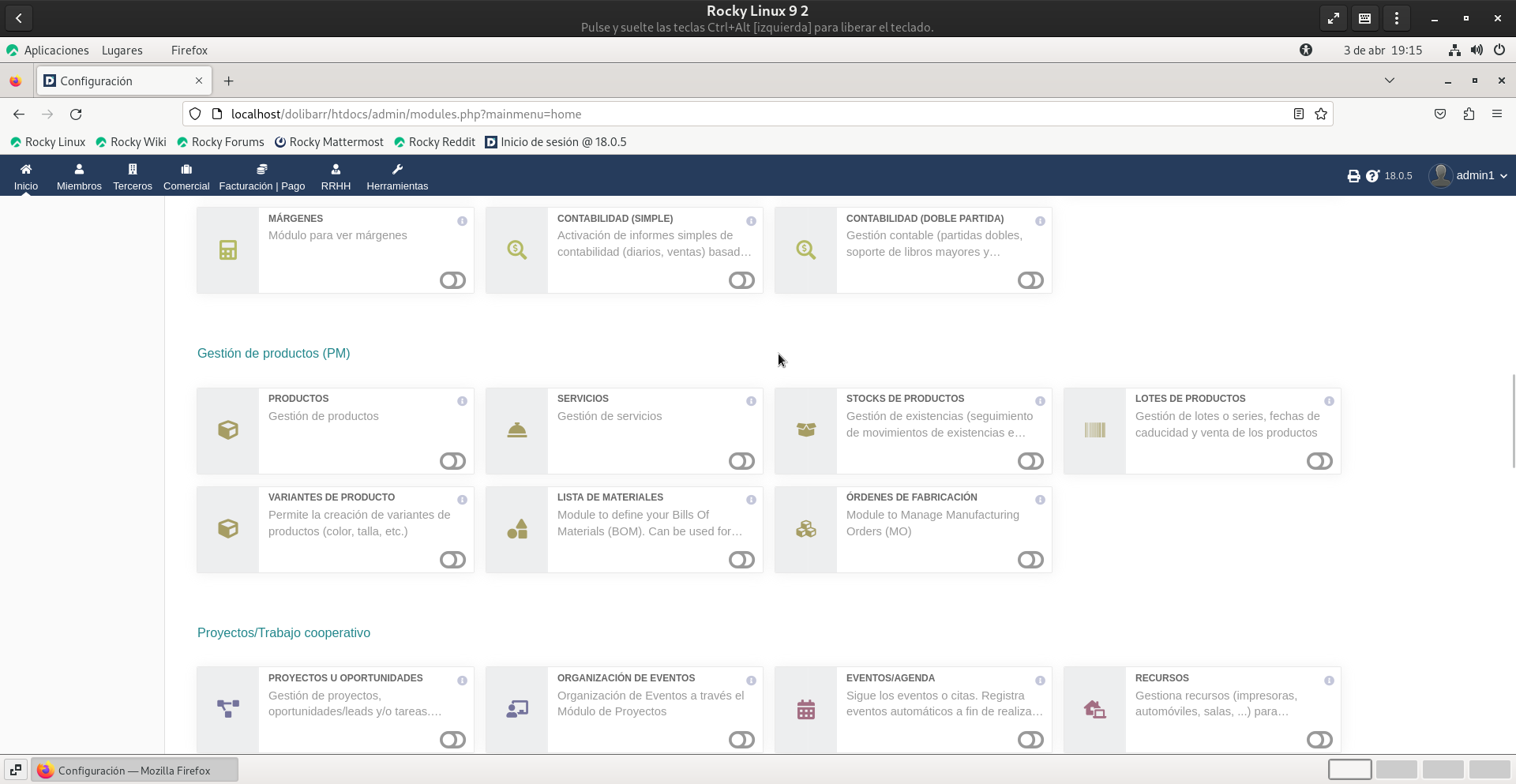Enable the Servicios module toggle
Screen dimensions: 1516x784
741,461
